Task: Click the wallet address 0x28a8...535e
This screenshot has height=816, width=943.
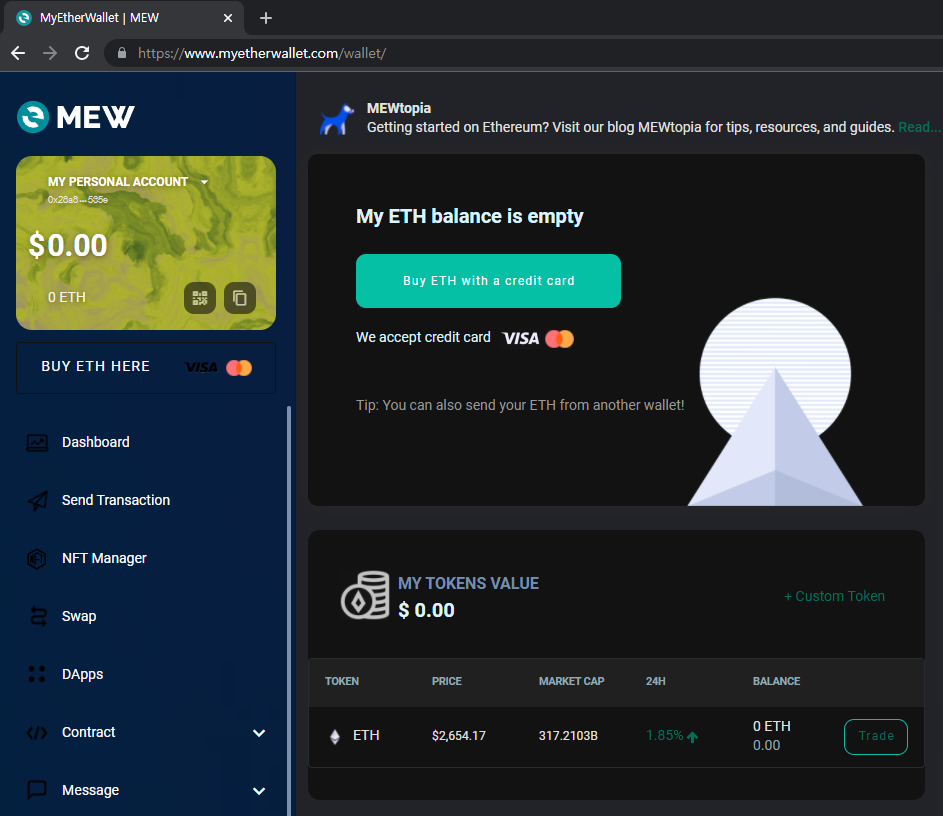Action: [x=78, y=200]
